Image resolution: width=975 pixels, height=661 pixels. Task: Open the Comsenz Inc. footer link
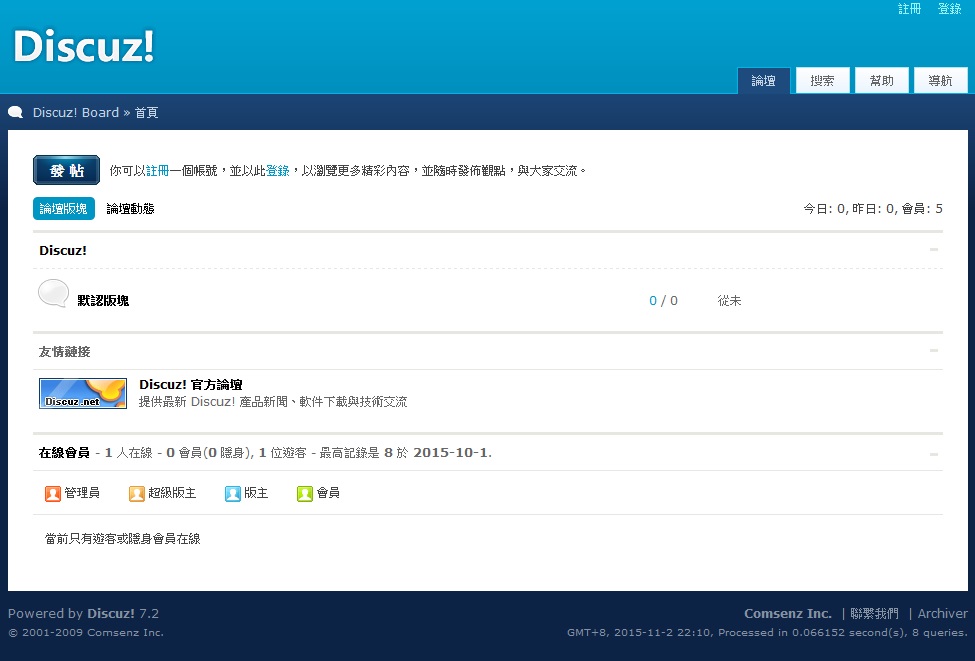click(788, 613)
